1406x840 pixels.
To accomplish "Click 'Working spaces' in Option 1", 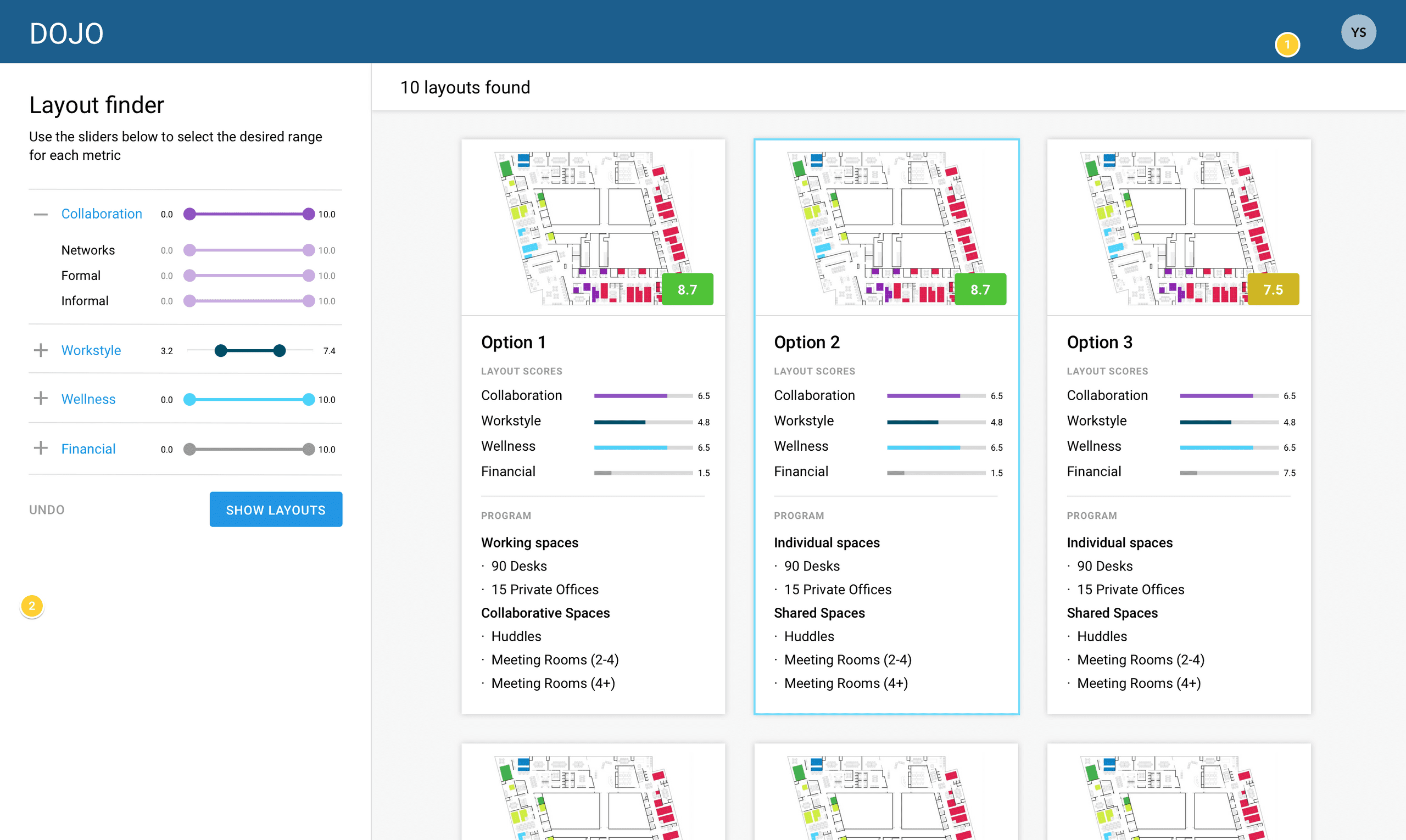I will pos(529,542).
